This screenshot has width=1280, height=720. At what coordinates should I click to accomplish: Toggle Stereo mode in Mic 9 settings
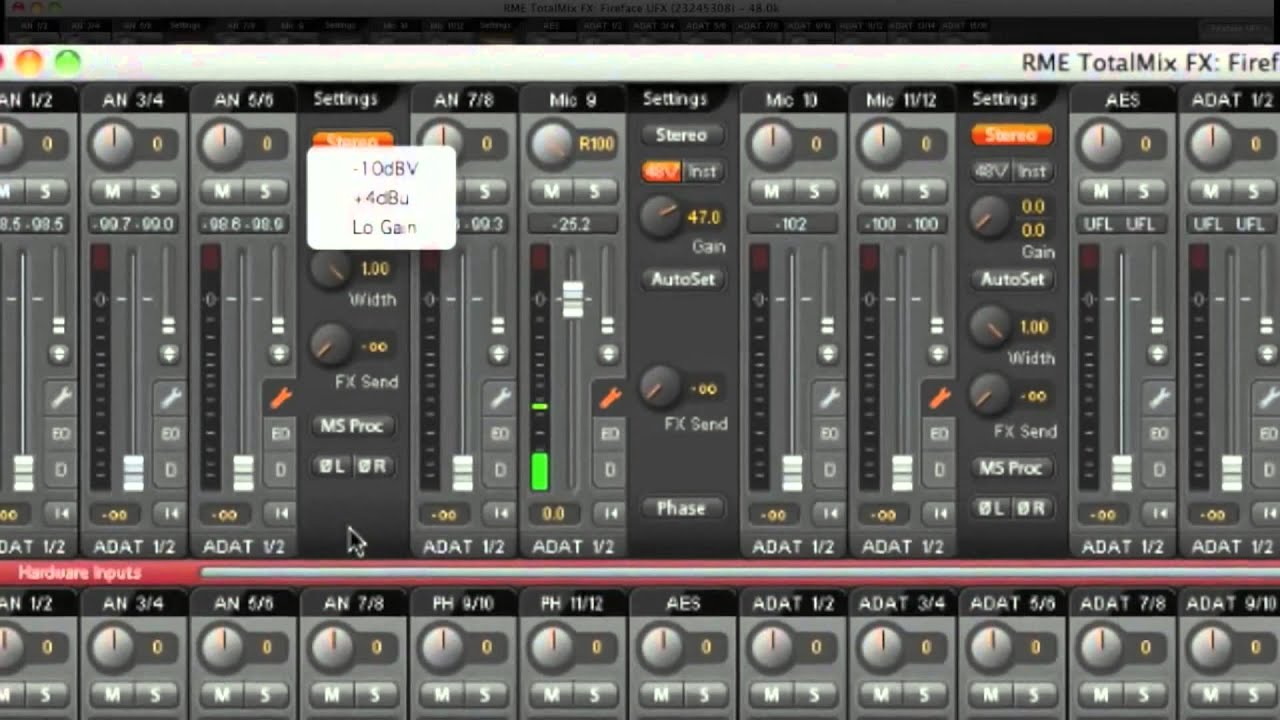tap(681, 135)
